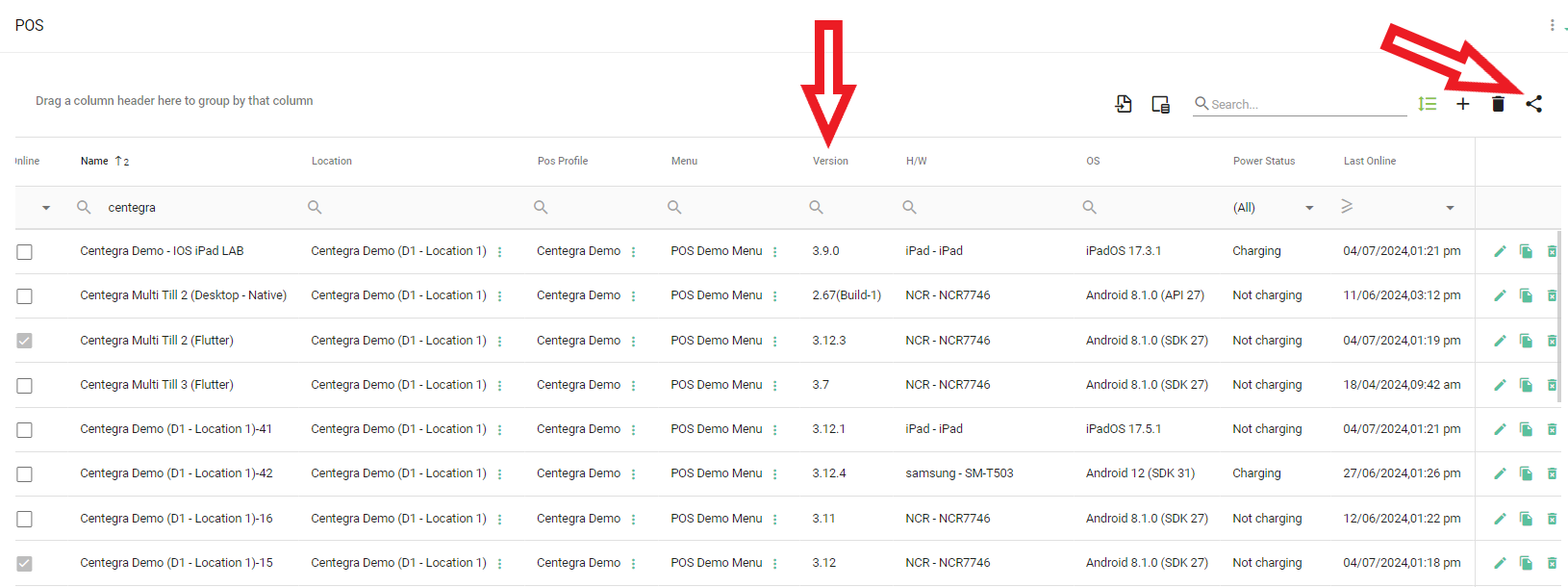
Task: Click the plus icon to add POS
Action: click(x=1462, y=104)
